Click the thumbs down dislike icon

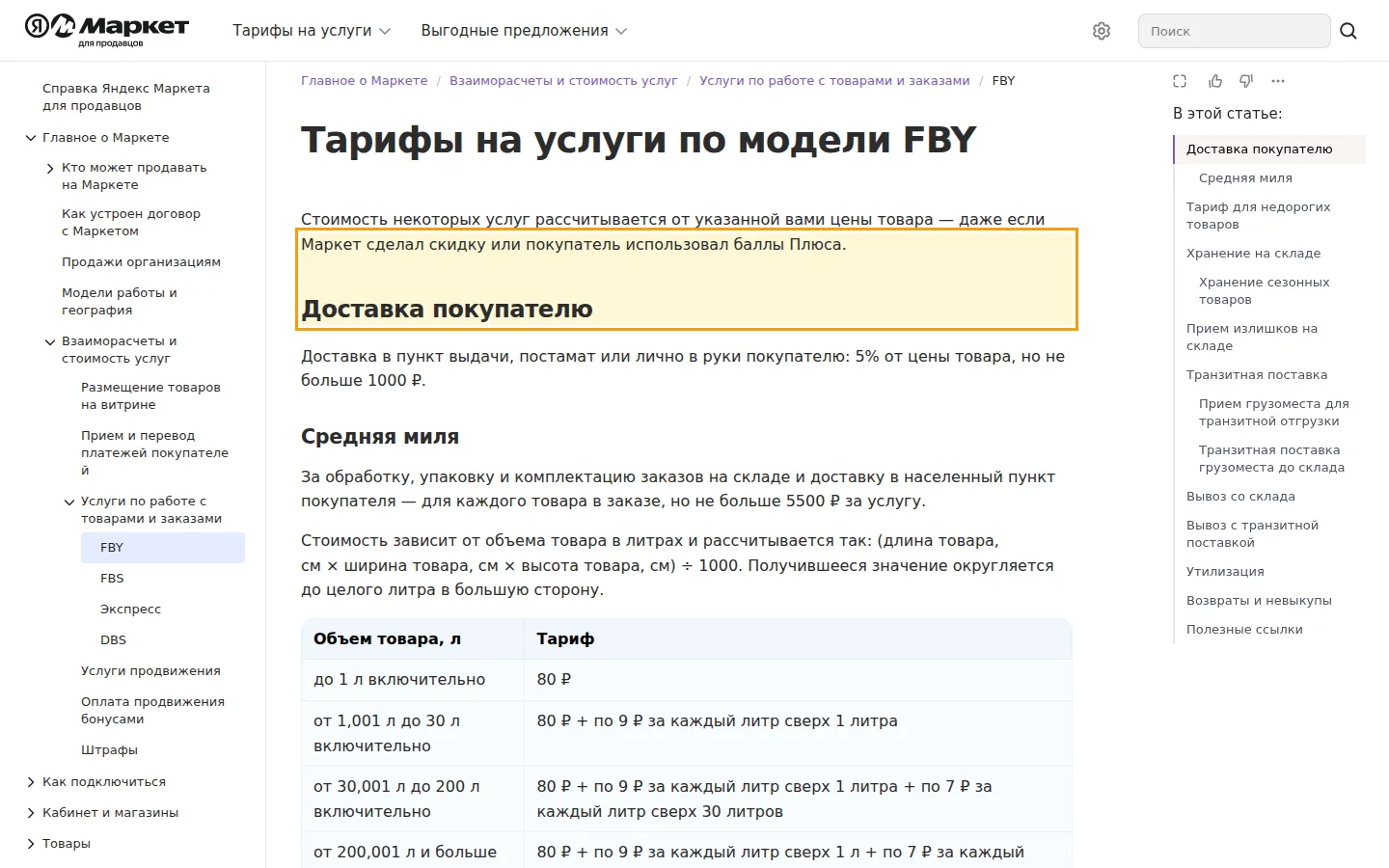click(x=1246, y=81)
